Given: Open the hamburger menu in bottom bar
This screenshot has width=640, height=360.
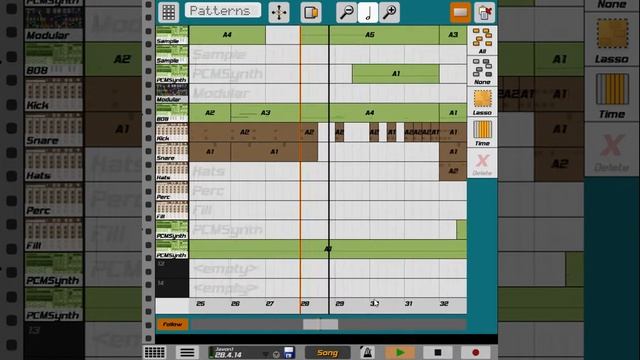Looking at the screenshot, I should (187, 352).
